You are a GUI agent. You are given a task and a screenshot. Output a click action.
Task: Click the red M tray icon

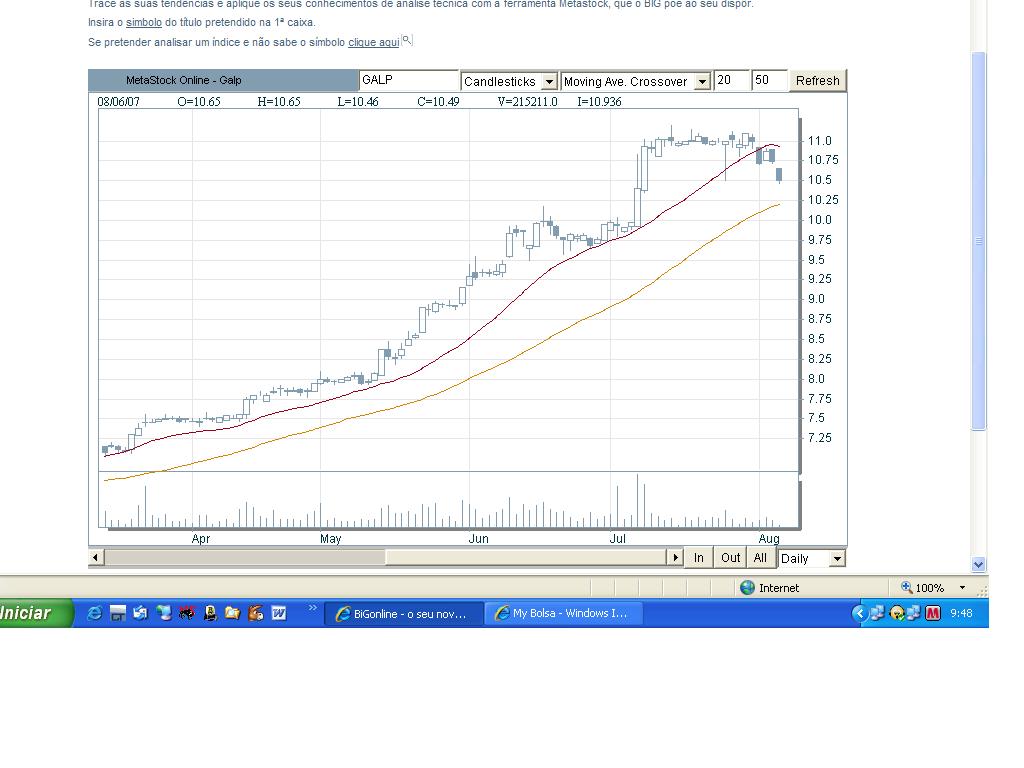click(x=933, y=613)
